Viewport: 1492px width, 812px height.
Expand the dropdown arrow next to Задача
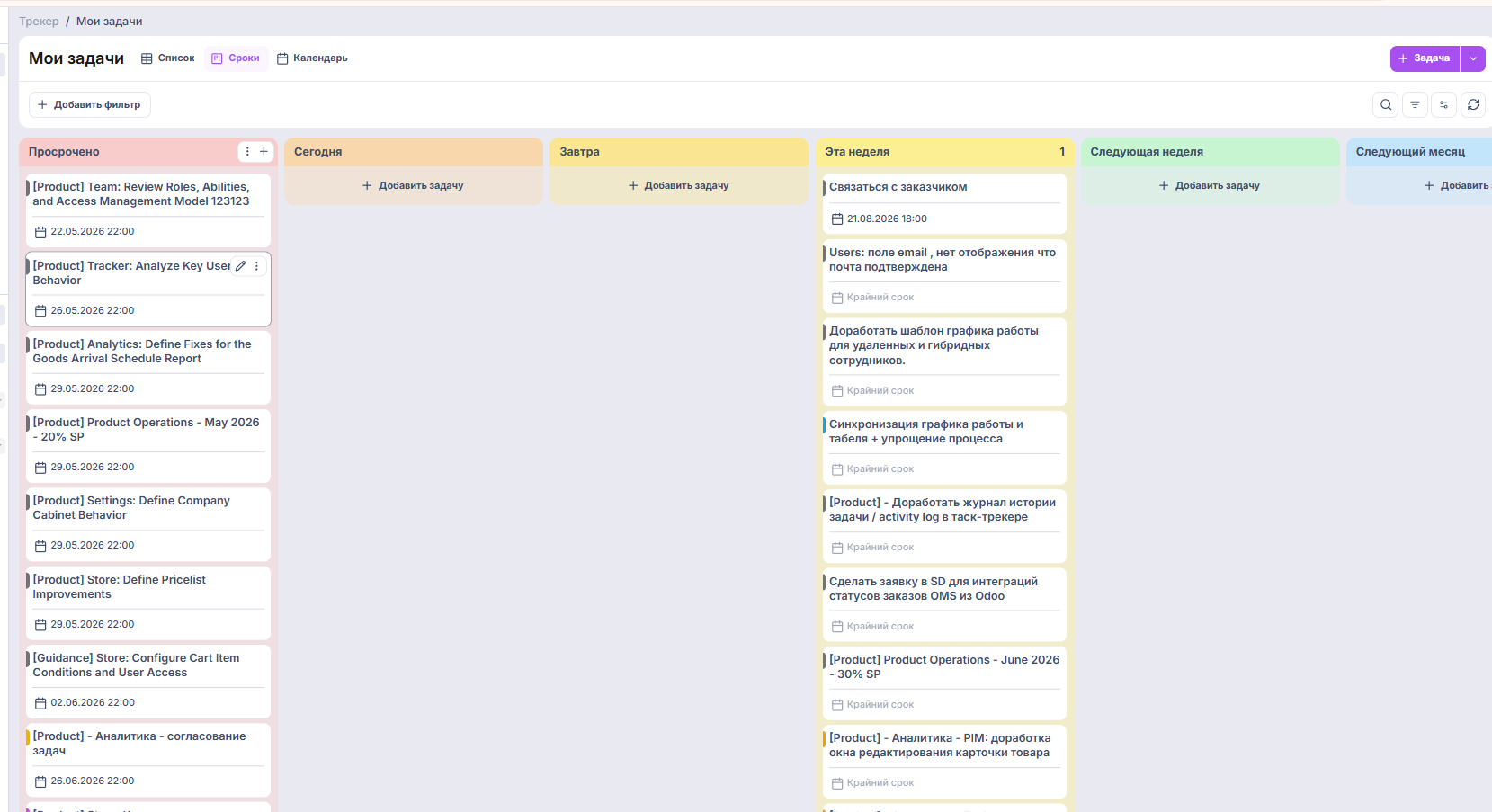1473,58
